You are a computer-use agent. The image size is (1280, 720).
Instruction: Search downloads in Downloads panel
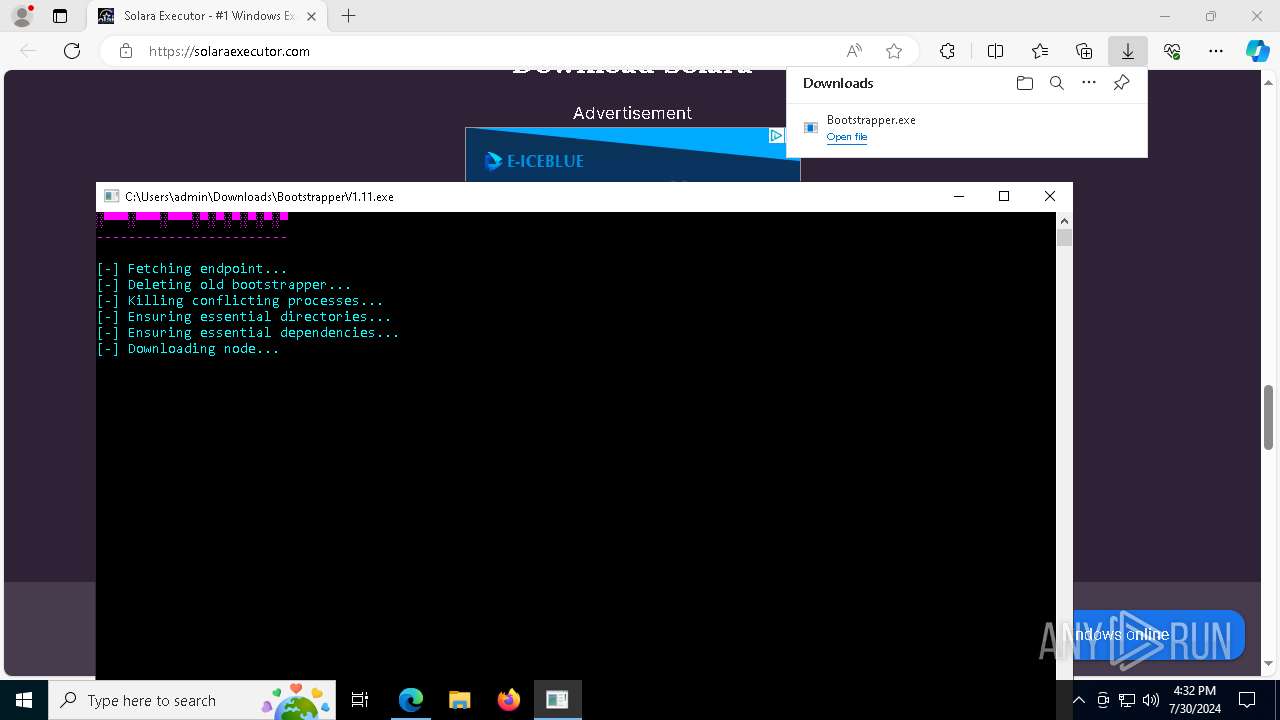pyautogui.click(x=1056, y=83)
